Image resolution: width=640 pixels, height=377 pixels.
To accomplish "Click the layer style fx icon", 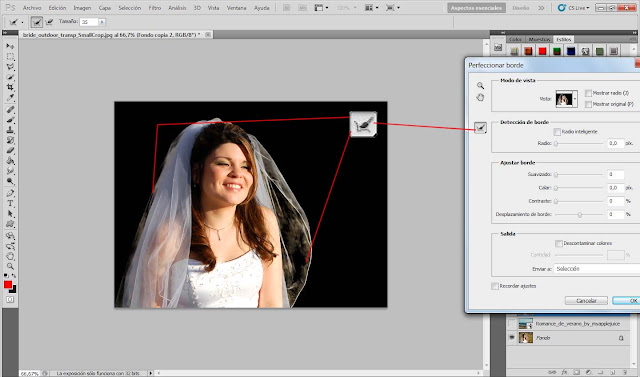I will pyautogui.click(x=564, y=372).
